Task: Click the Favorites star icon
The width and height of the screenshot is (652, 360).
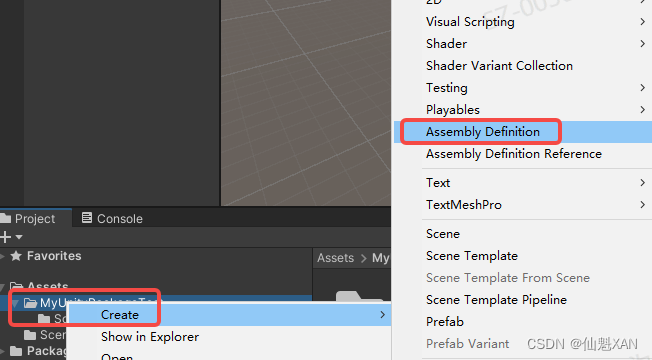Action: point(16,256)
